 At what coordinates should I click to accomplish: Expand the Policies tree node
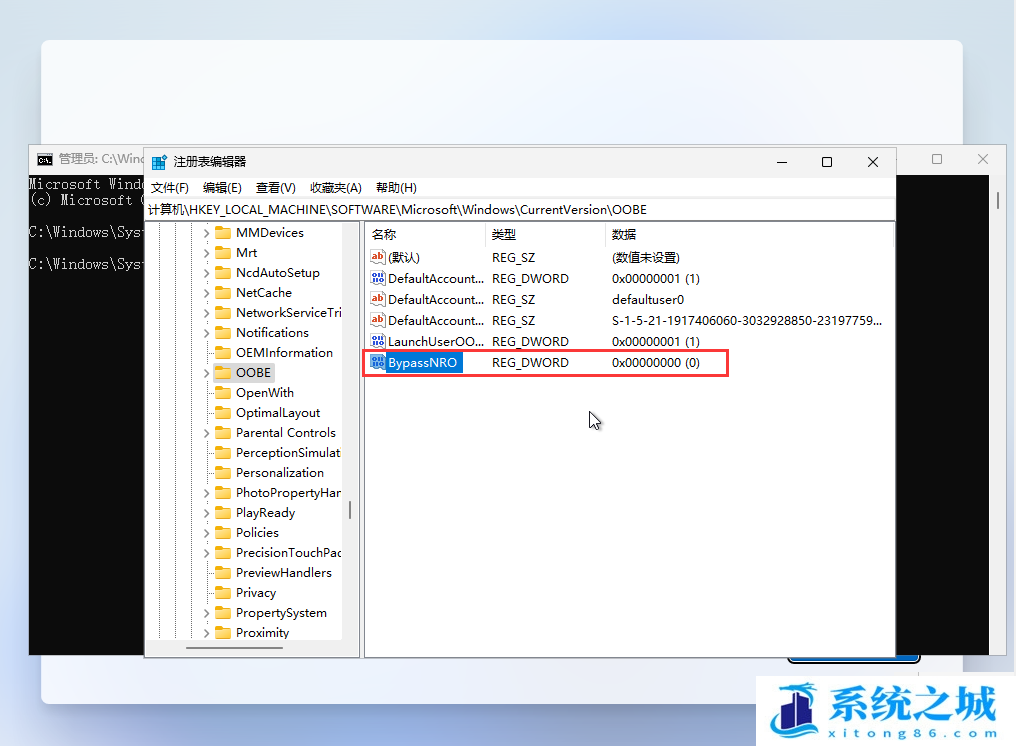click(207, 533)
